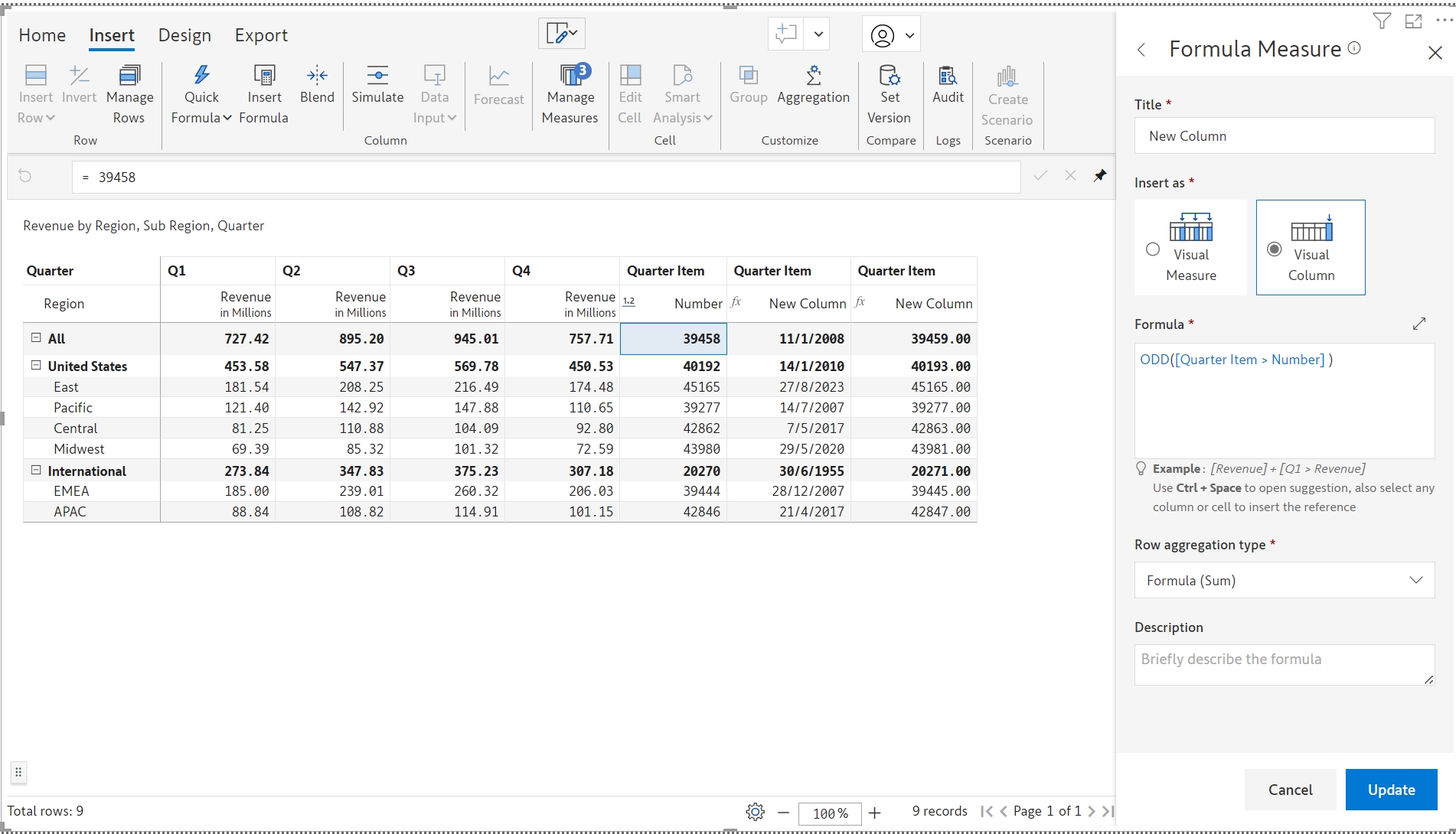Select the Visual Column radio option
This screenshot has width=1456, height=834.
tap(1275, 249)
